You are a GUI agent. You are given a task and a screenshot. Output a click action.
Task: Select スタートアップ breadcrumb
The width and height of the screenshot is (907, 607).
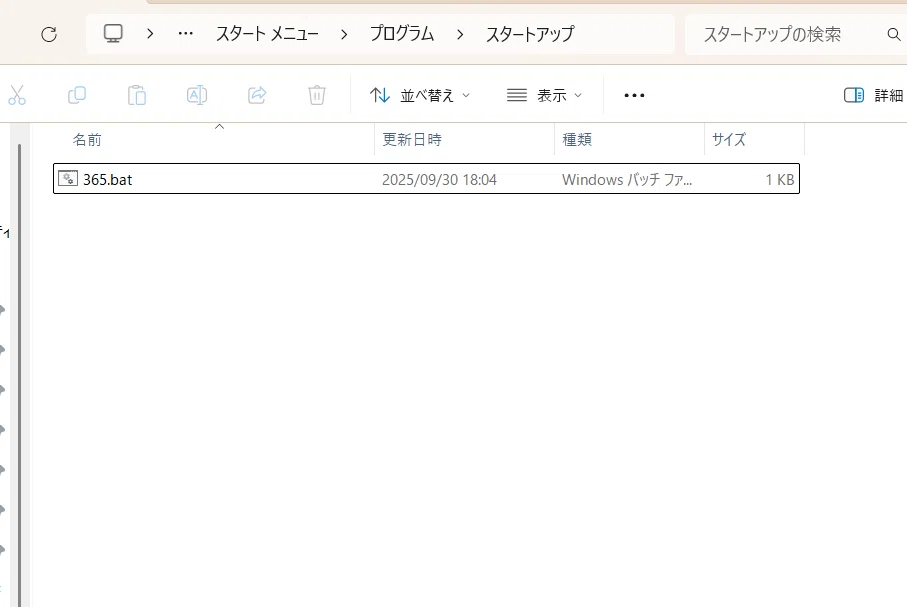click(x=530, y=34)
